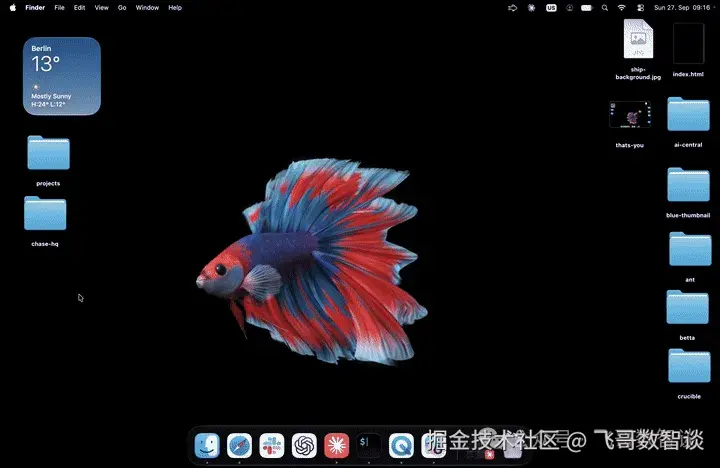
Task: Open Finder from the dock
Action: click(207, 445)
